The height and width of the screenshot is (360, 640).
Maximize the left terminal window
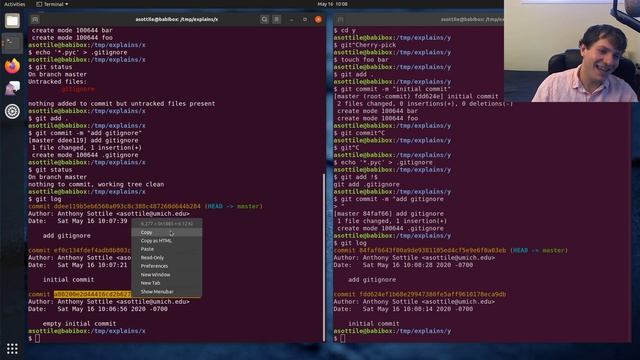coord(305,19)
